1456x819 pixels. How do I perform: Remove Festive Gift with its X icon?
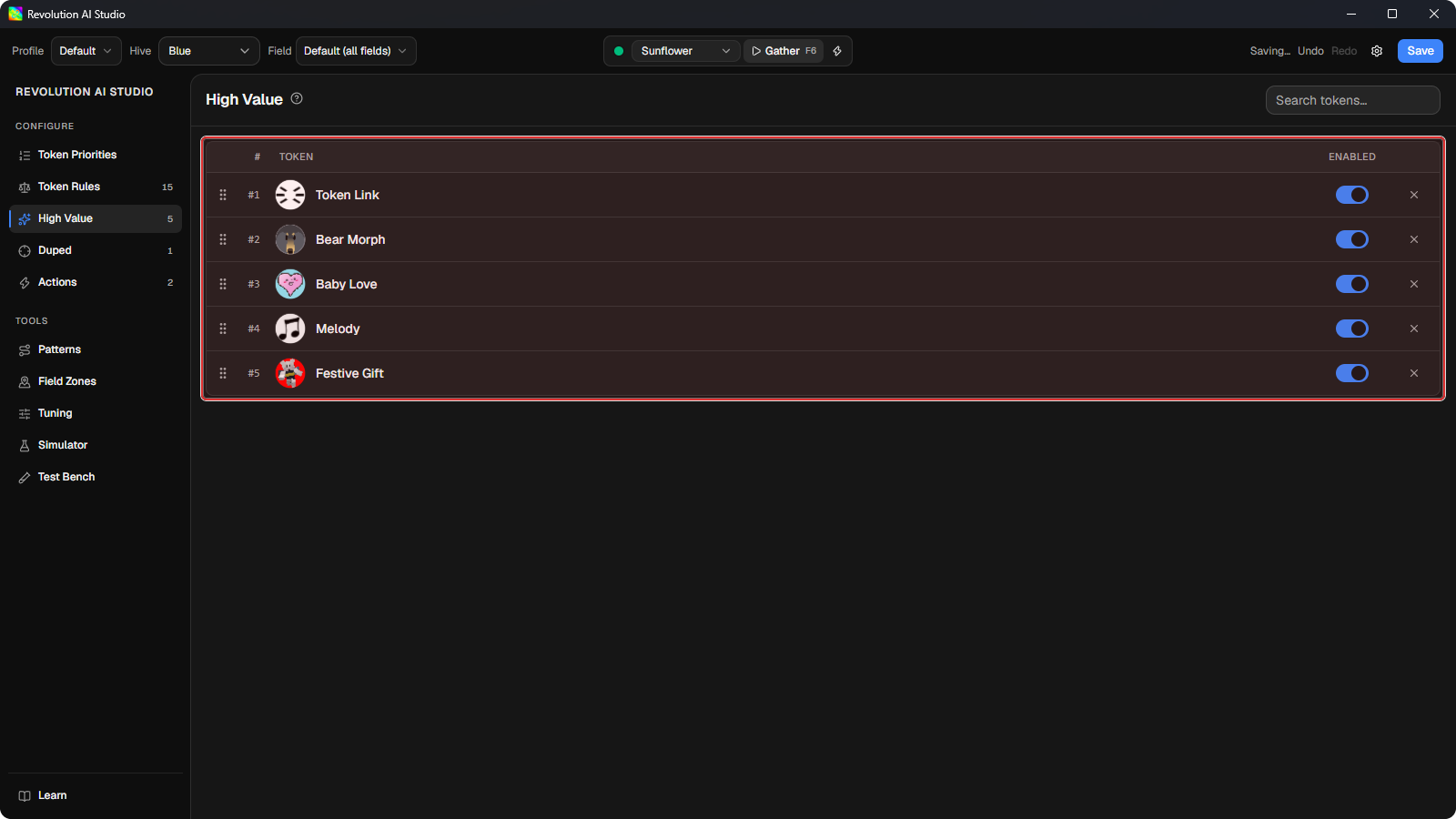pyautogui.click(x=1414, y=373)
